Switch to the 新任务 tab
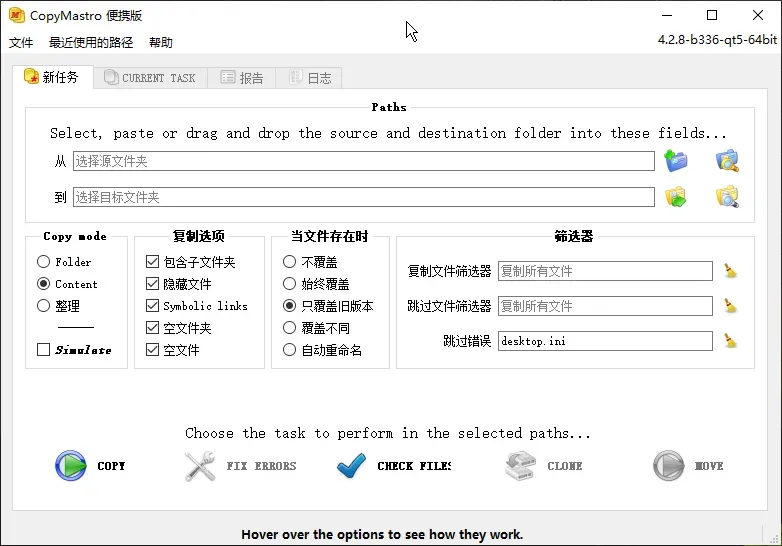Screen dimensions: 782x546 (52, 77)
